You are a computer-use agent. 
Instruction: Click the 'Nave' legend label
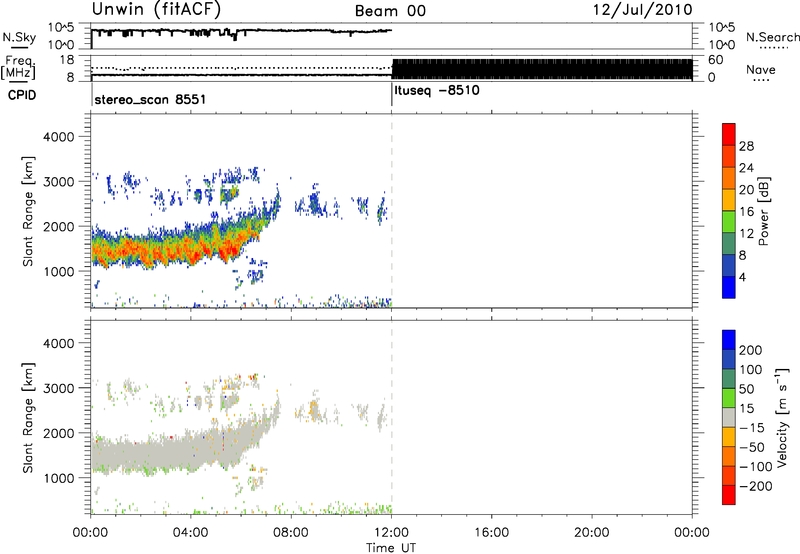click(761, 69)
